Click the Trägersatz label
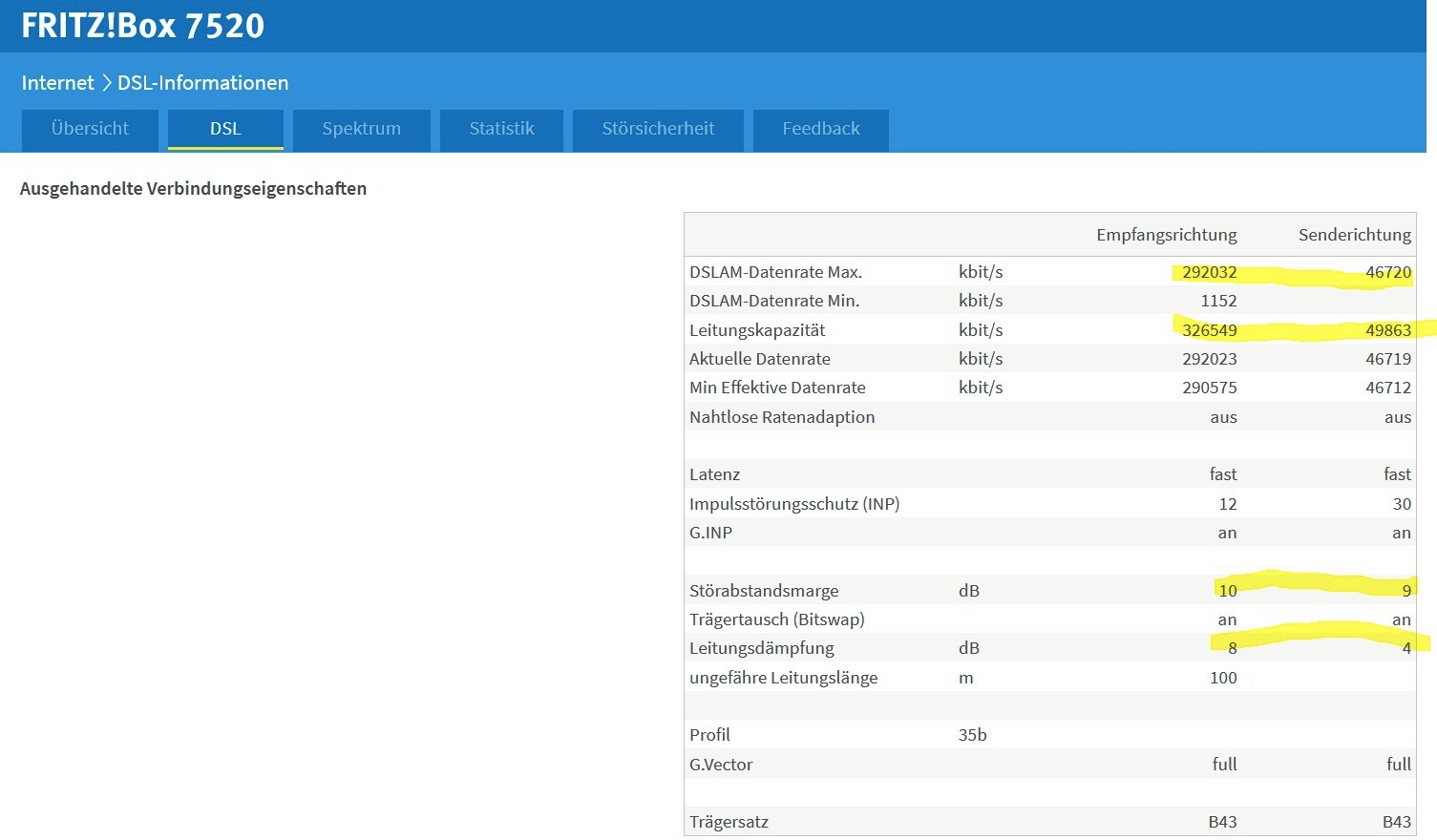1437x840 pixels. pos(729,822)
